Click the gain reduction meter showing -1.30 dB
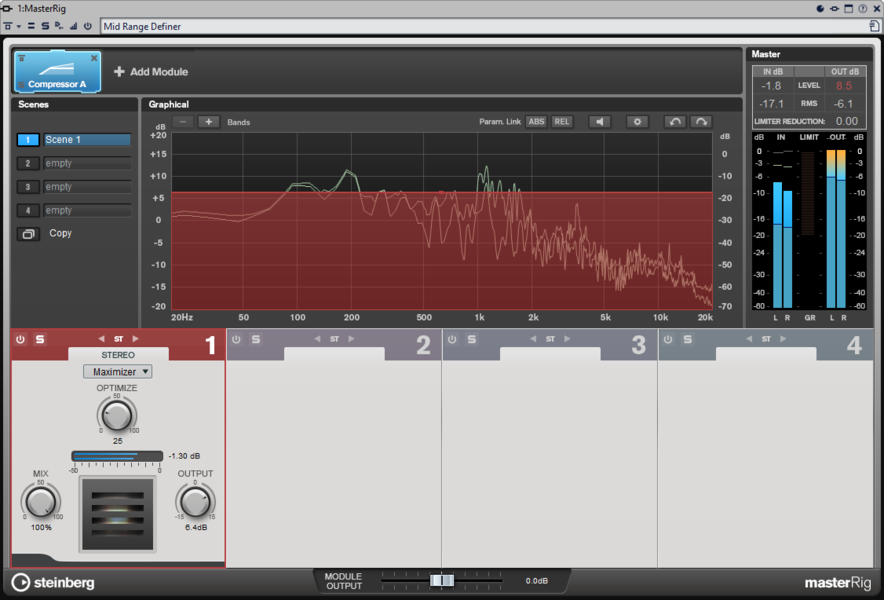 click(117, 456)
